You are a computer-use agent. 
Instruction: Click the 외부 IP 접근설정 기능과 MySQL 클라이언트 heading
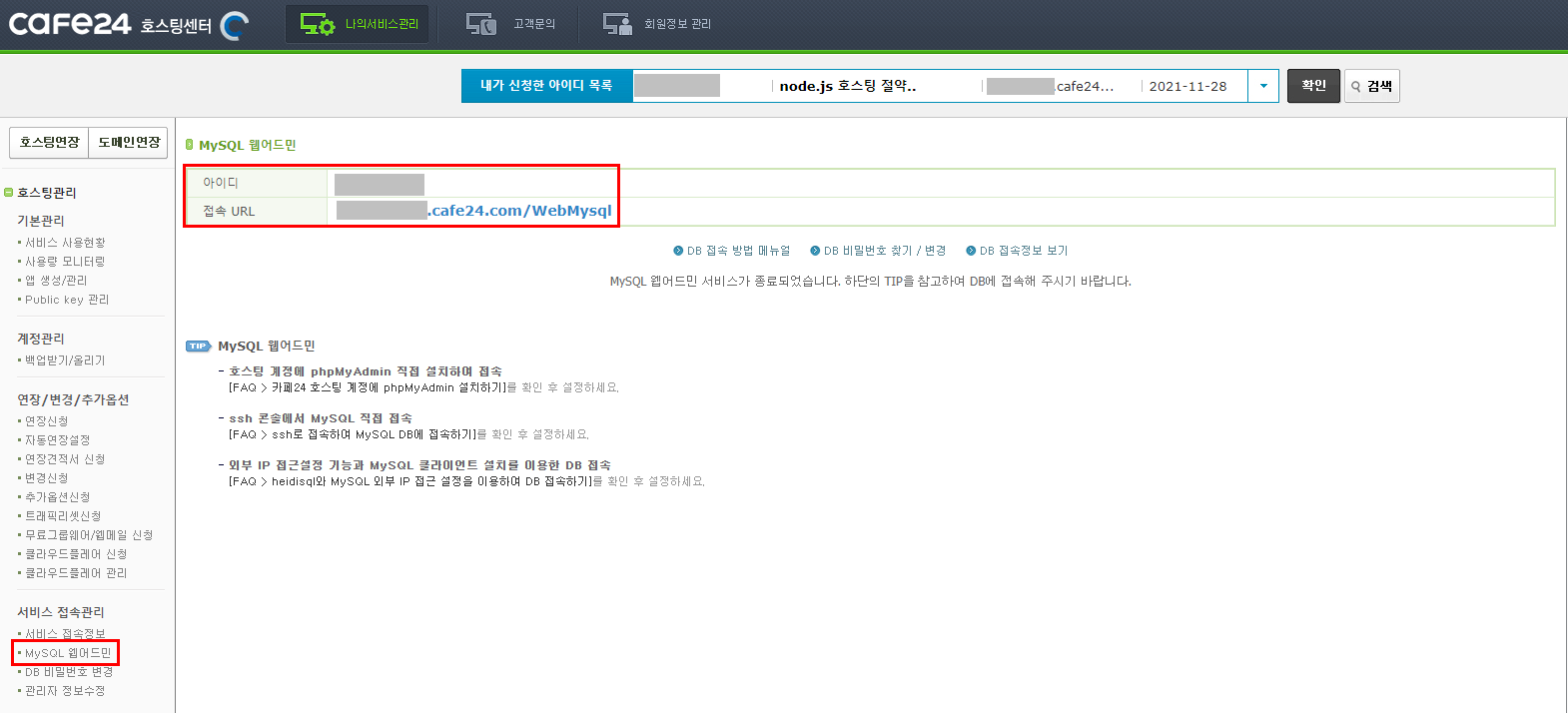[419, 465]
